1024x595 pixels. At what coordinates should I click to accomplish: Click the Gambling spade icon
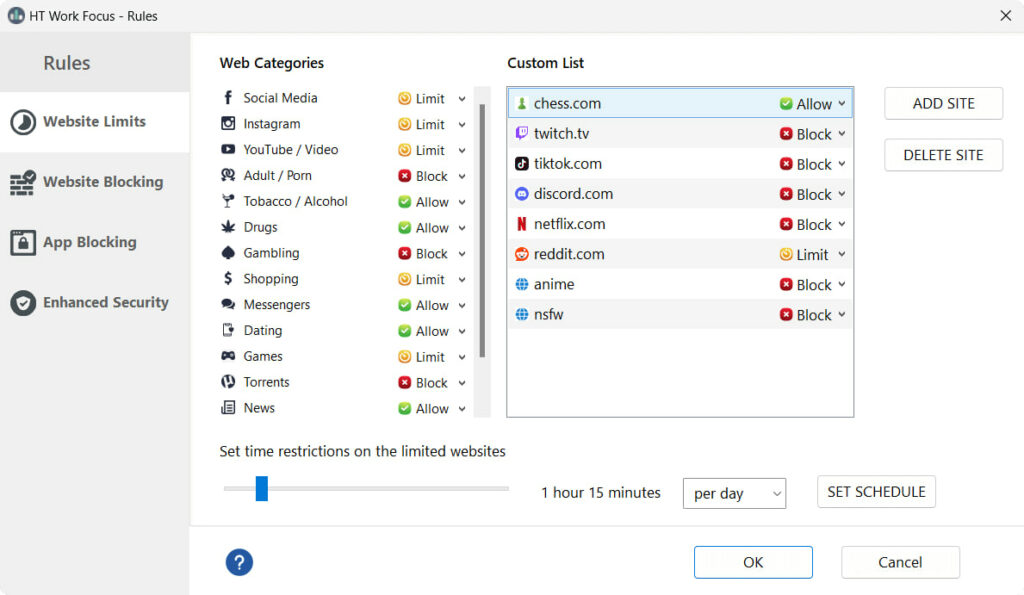pyautogui.click(x=228, y=253)
